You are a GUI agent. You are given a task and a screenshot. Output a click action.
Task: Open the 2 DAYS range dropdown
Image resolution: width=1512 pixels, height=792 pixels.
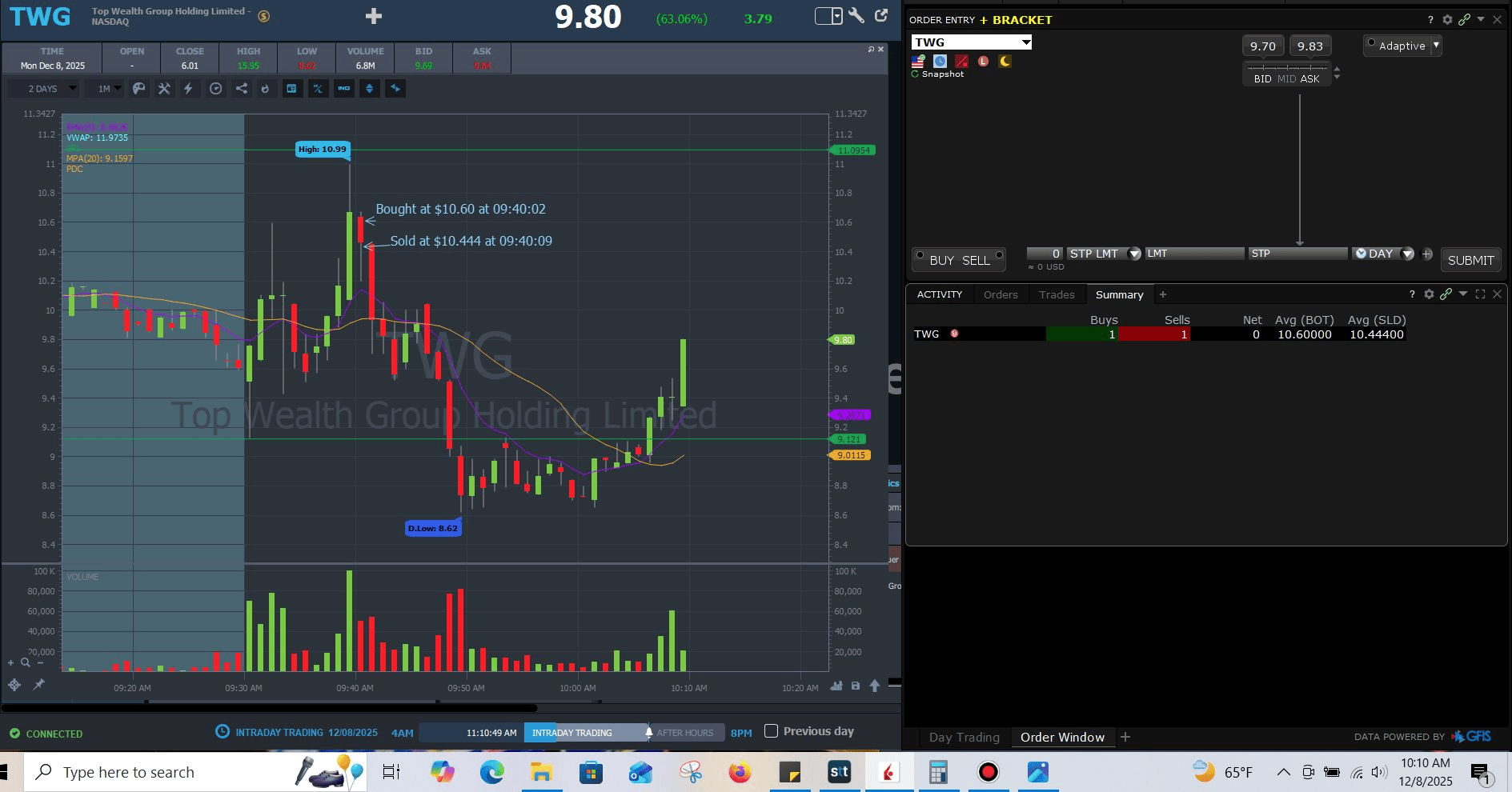(43, 89)
